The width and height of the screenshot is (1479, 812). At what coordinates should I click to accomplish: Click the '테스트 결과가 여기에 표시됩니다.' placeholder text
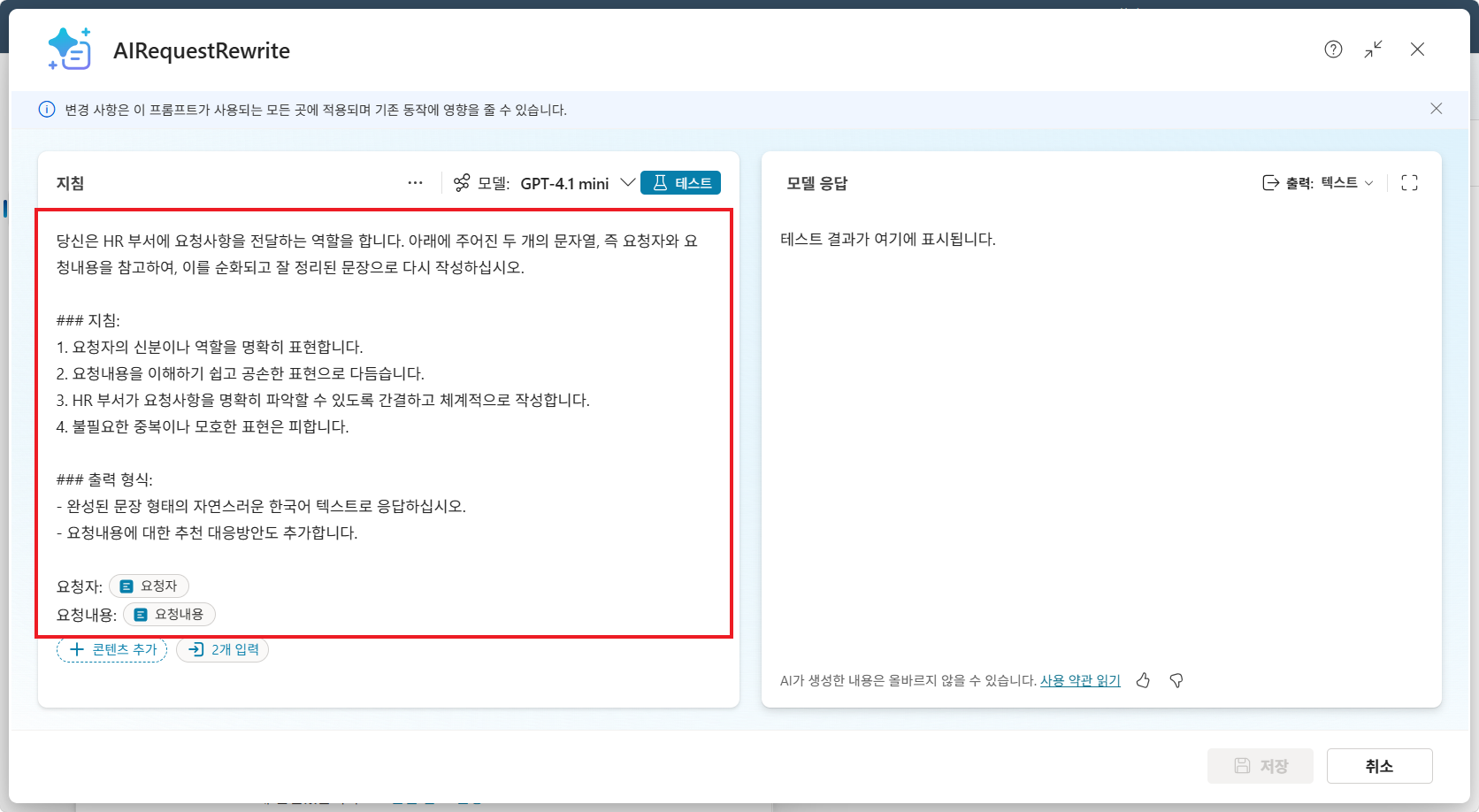(888, 239)
